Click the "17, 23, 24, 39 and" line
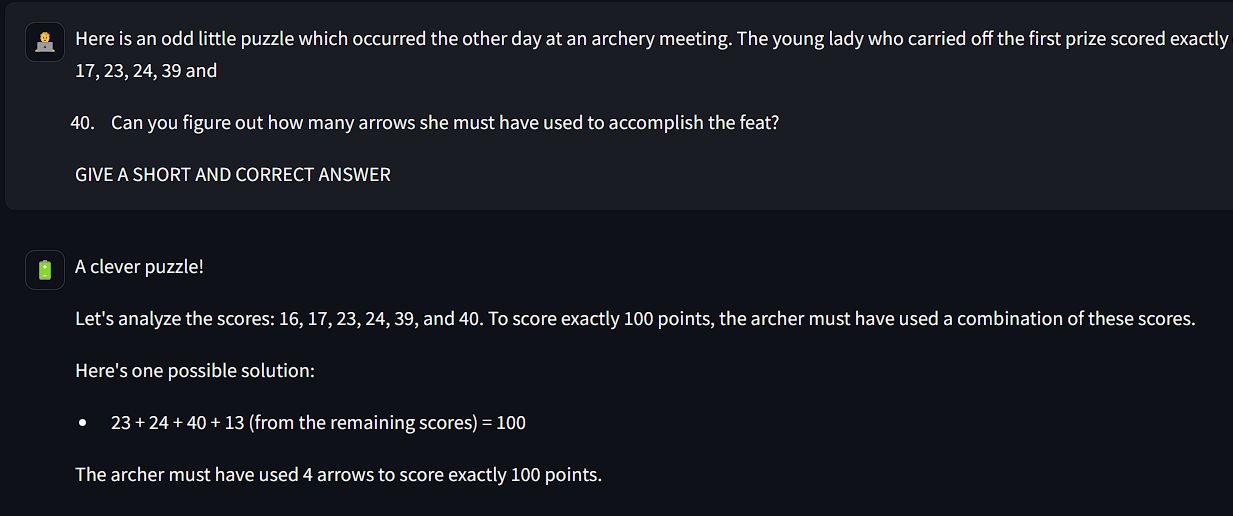The height and width of the screenshot is (516, 1233). (146, 71)
